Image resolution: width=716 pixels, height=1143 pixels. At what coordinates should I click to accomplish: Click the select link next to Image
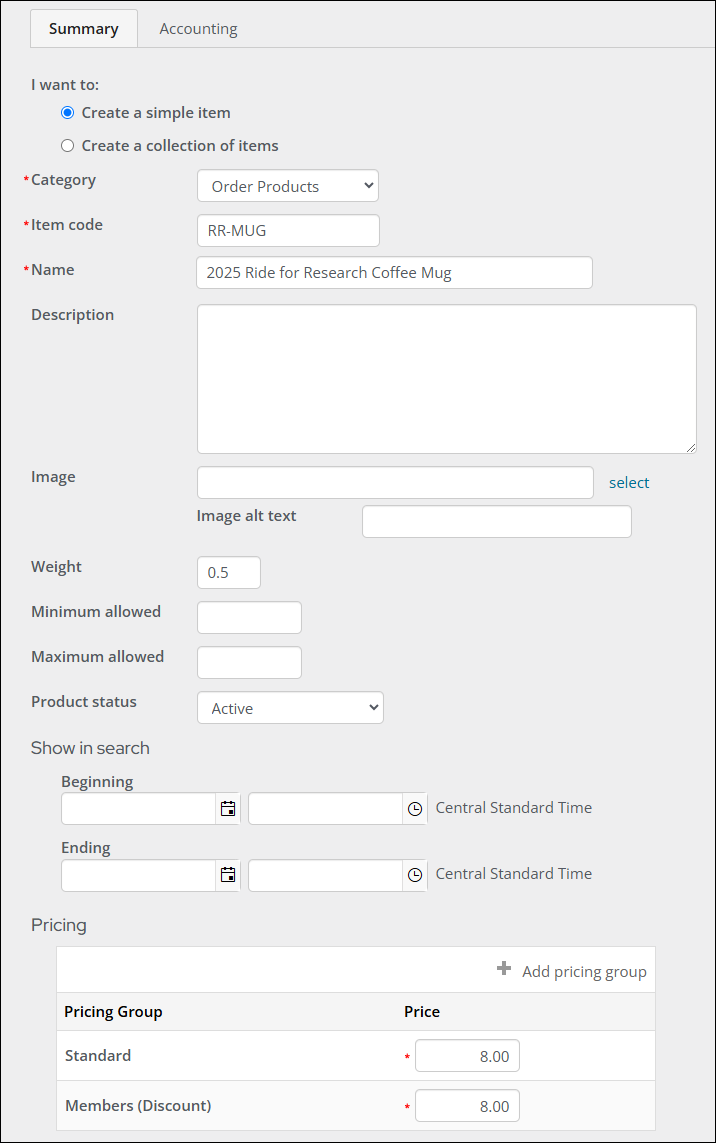point(629,483)
